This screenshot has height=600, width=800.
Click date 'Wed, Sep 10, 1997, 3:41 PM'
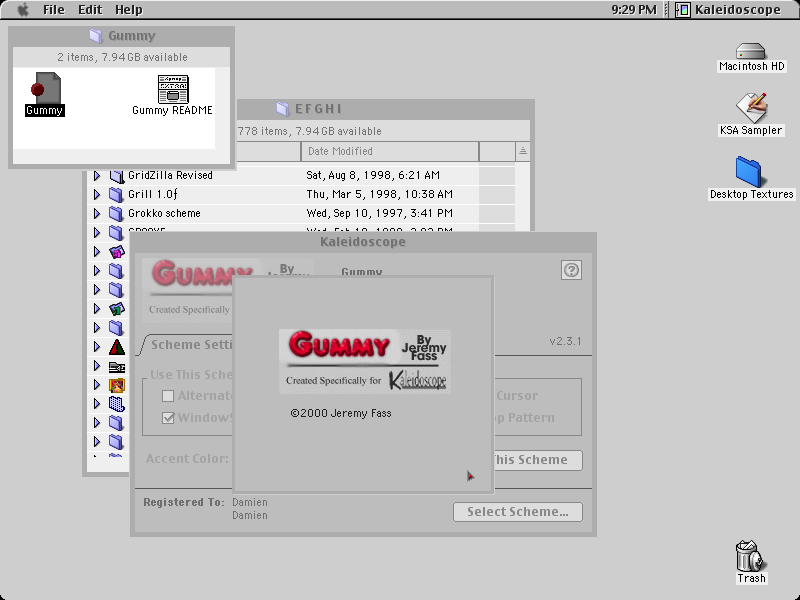(x=379, y=213)
